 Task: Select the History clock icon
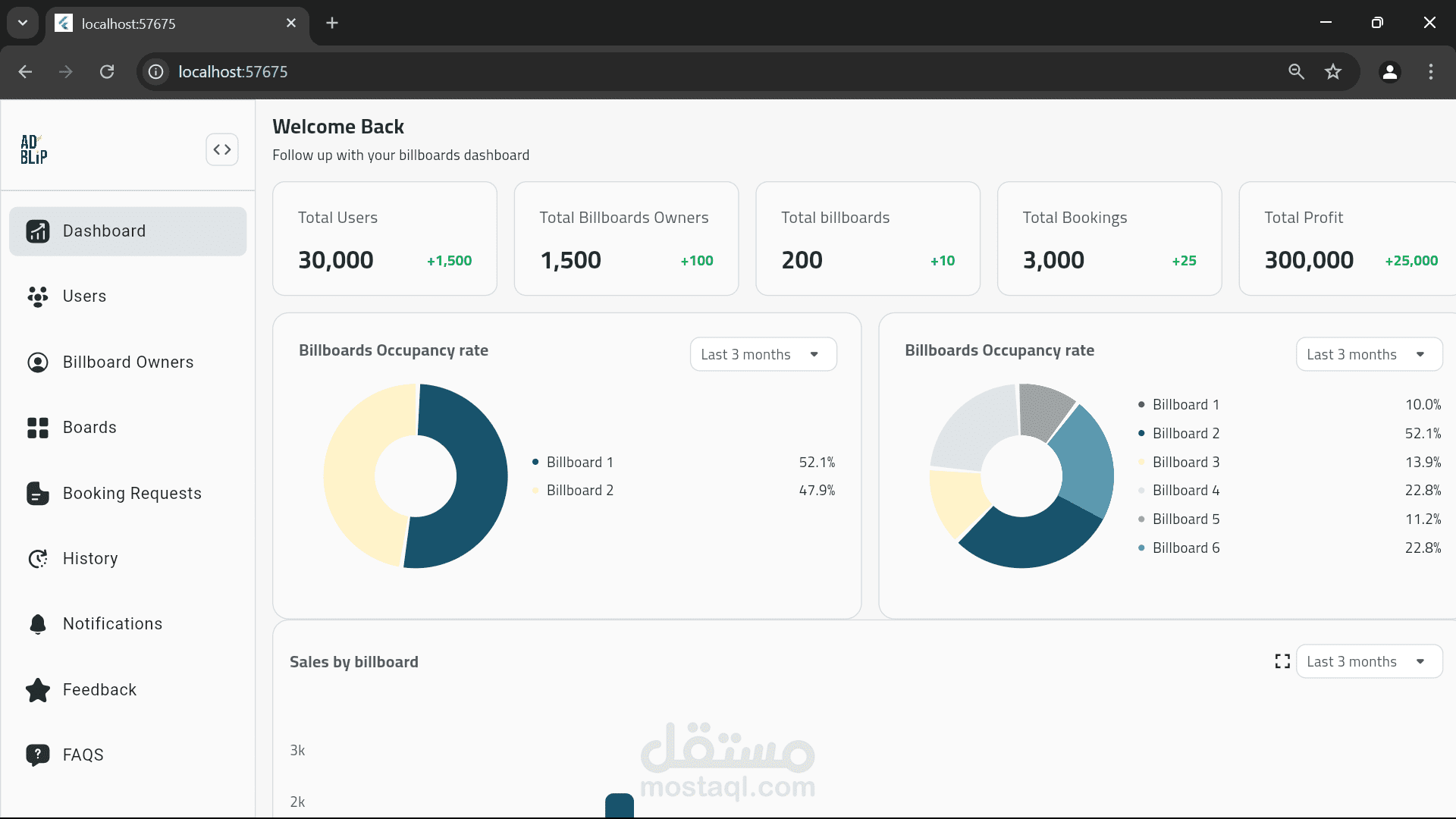pos(37,558)
